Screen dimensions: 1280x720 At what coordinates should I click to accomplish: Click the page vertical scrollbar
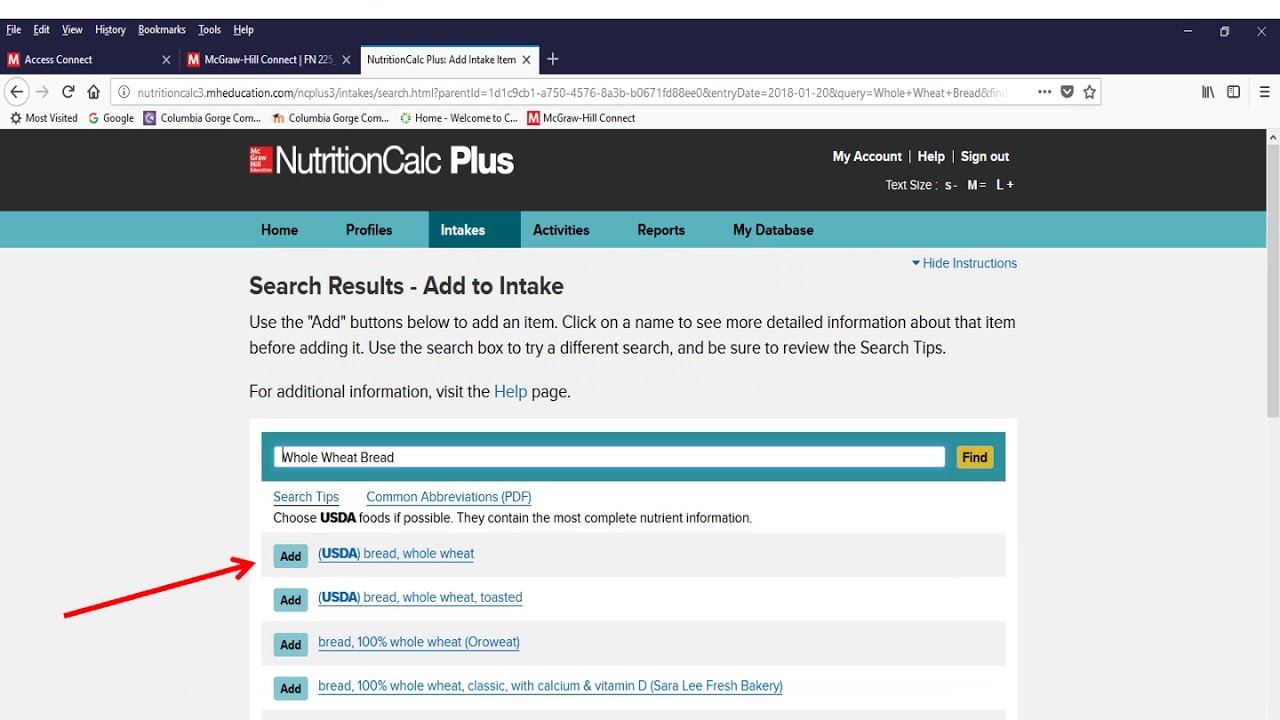click(1272, 280)
